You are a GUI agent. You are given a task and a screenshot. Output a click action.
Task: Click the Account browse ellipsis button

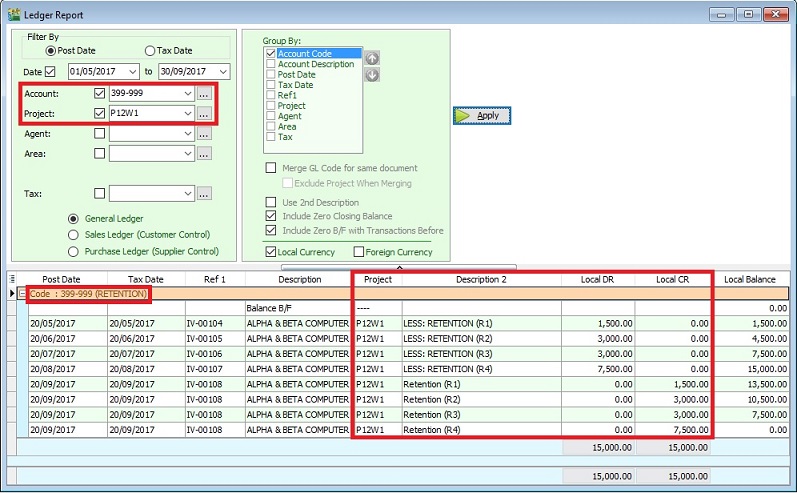coord(204,94)
